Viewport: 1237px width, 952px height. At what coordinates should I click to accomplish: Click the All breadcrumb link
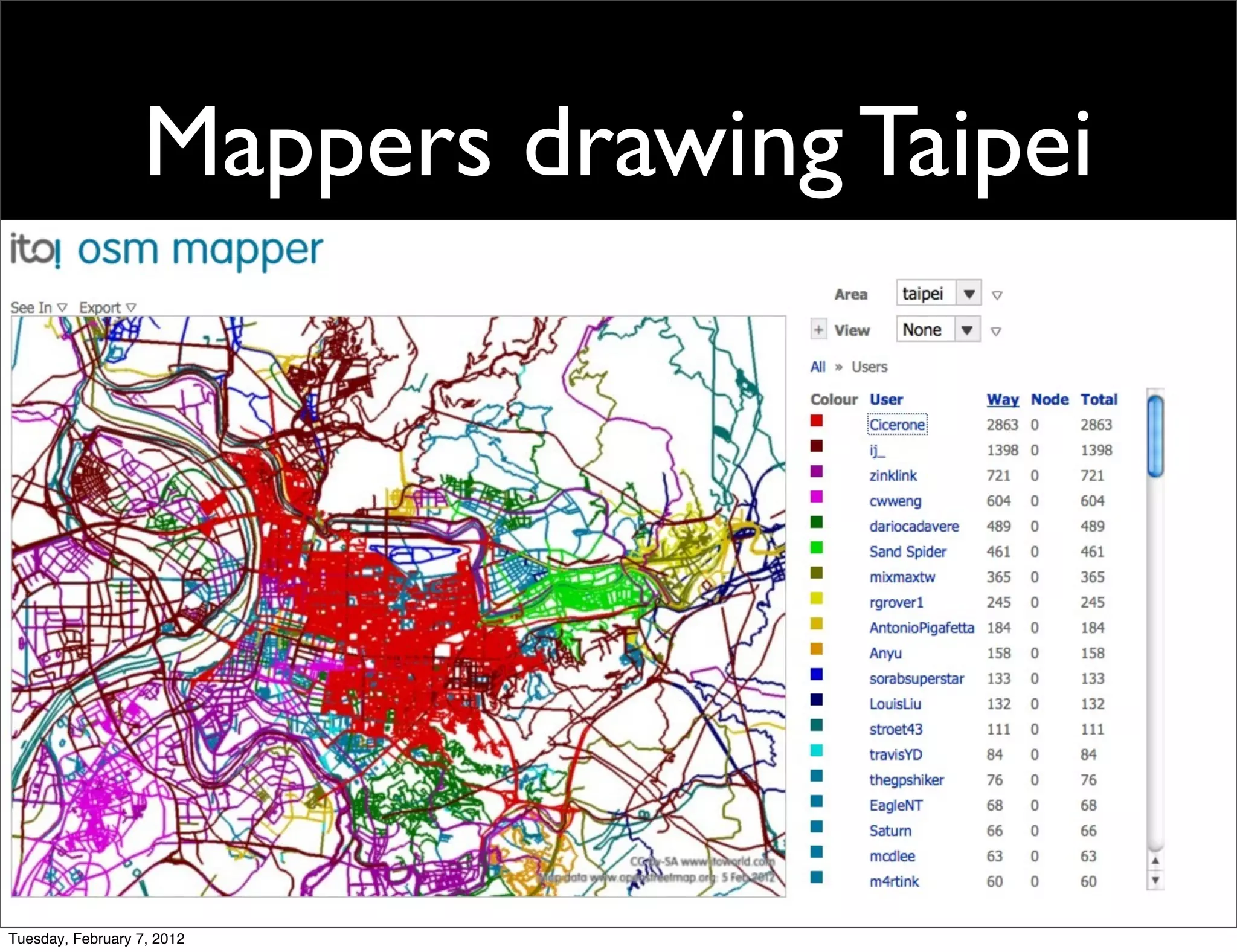tap(817, 367)
